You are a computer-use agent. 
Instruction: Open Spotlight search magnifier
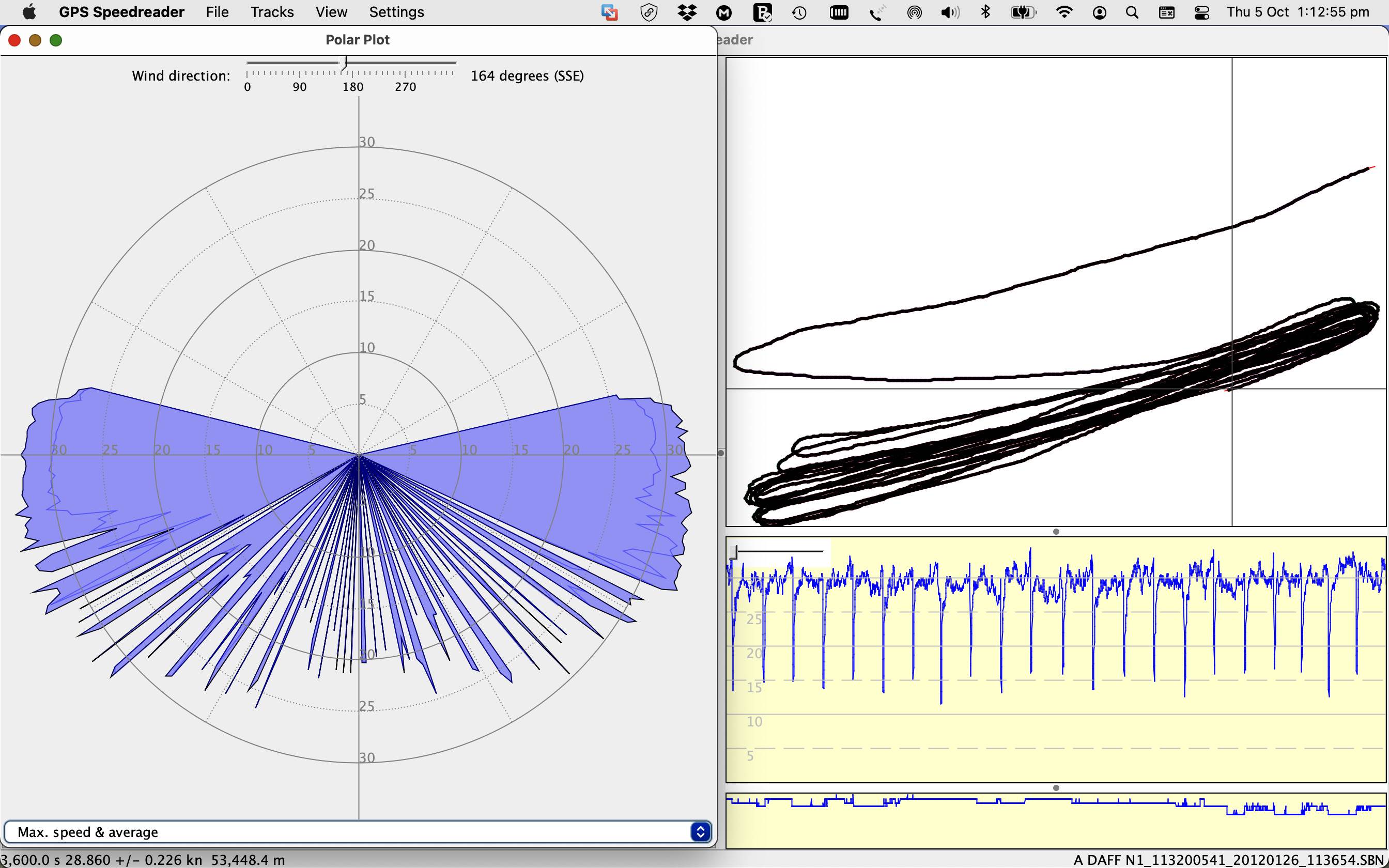[1131, 12]
